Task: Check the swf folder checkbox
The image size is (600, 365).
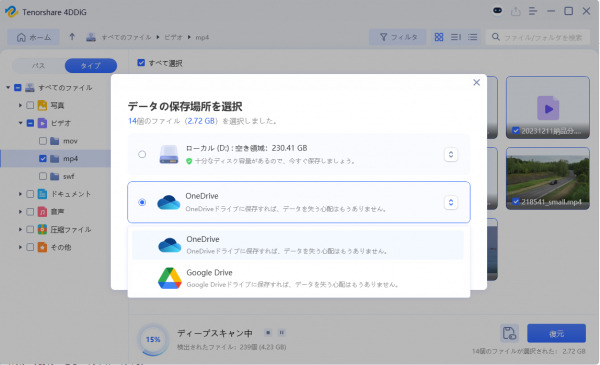Action: tap(43, 176)
